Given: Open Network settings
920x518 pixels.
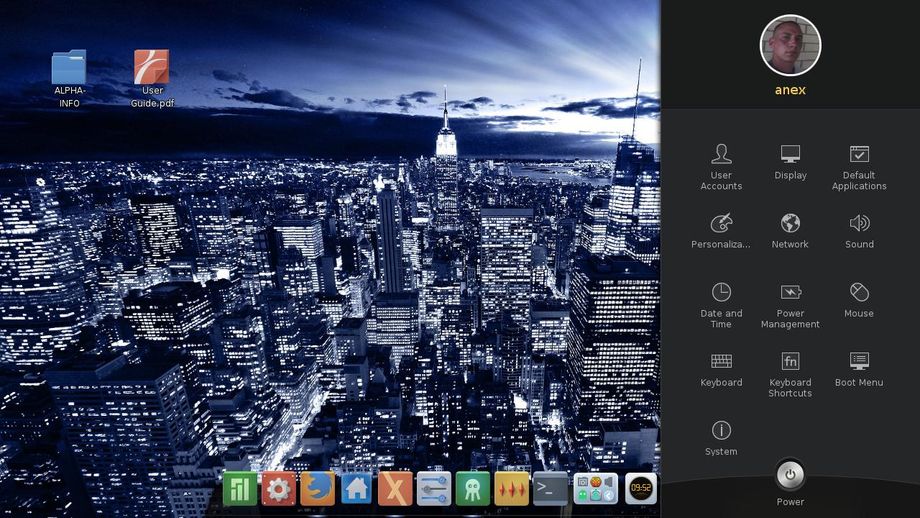Looking at the screenshot, I should [790, 231].
